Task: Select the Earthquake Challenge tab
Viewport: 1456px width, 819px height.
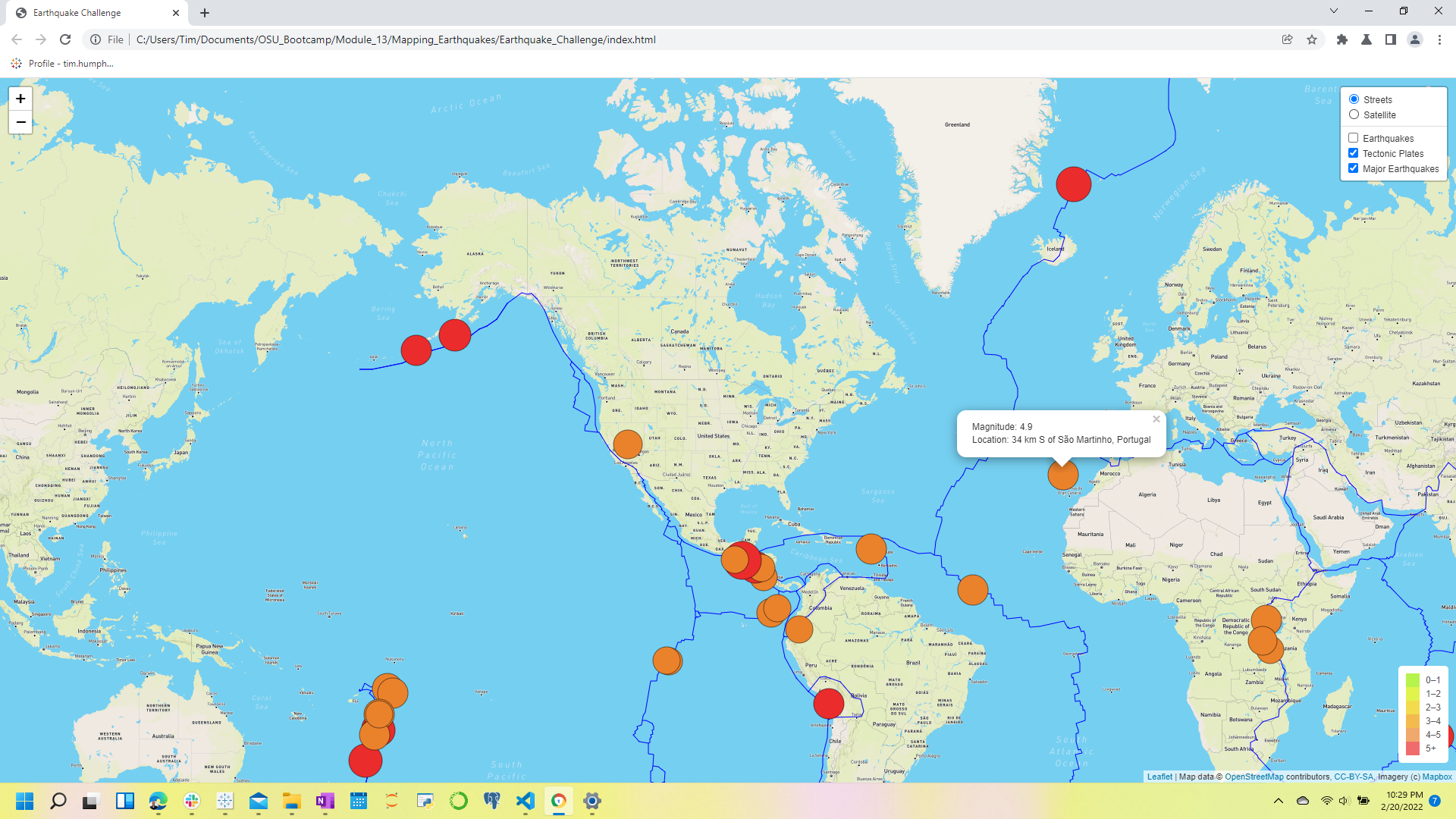Action: pos(96,13)
